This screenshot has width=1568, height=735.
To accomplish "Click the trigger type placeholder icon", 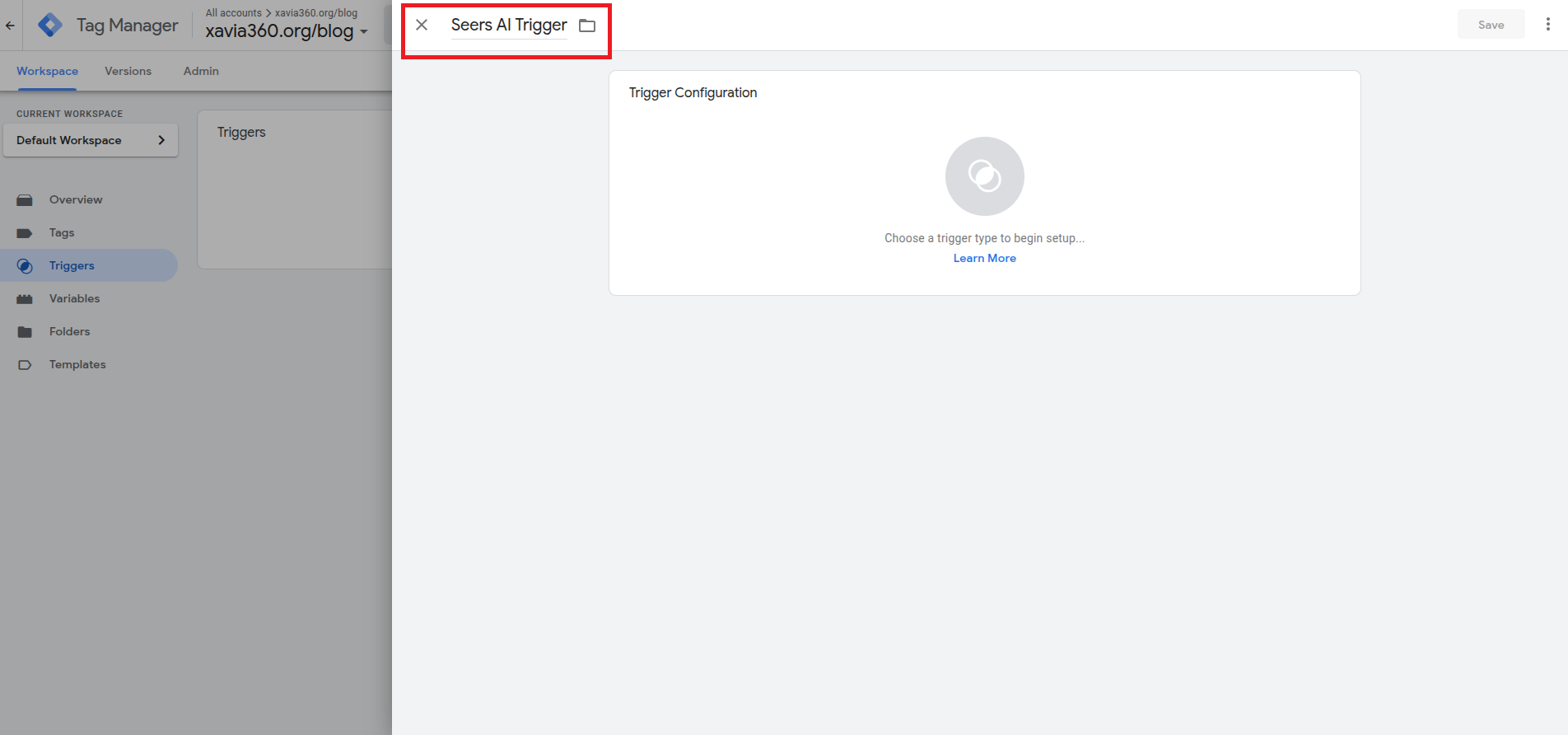I will pyautogui.click(x=984, y=176).
